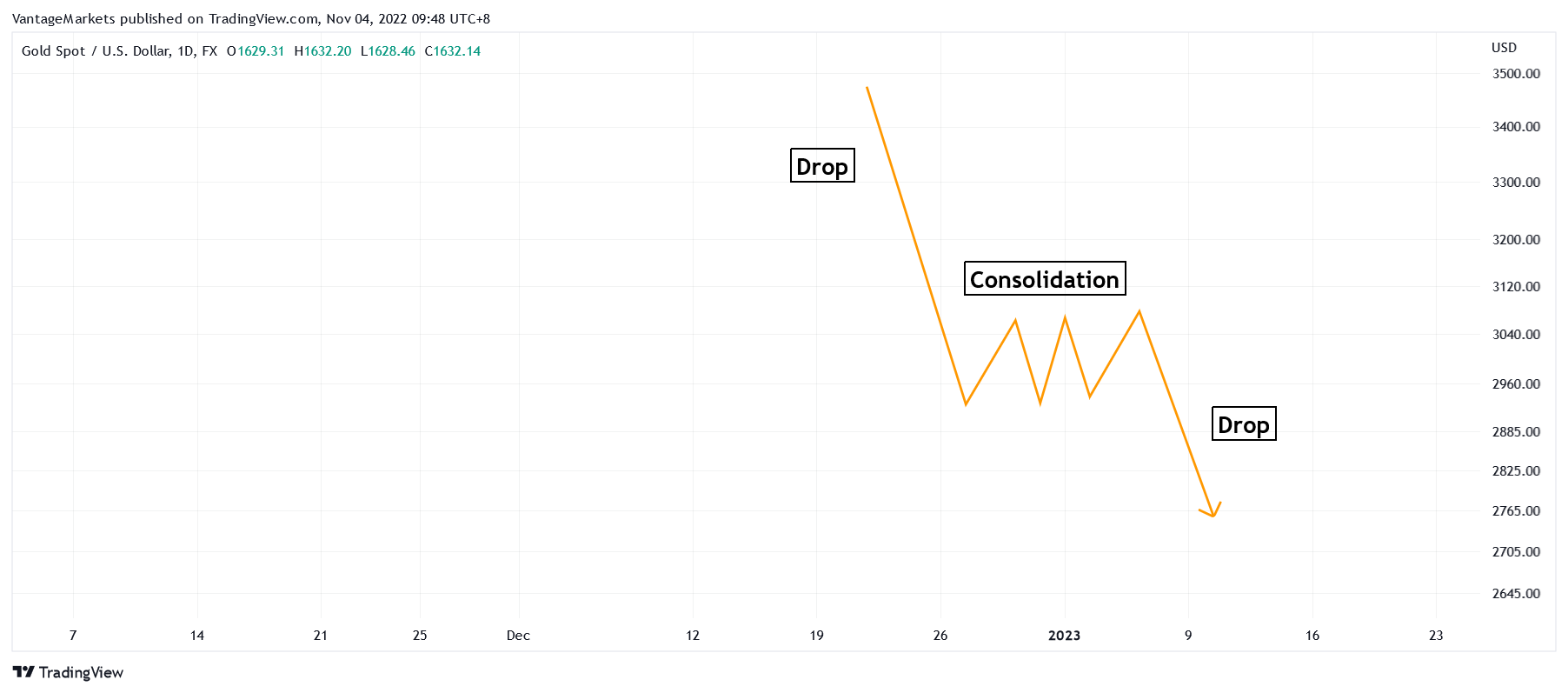The width and height of the screenshot is (1568, 693).
Task: Click the 2765.00 price axis label
Action: pyautogui.click(x=1516, y=511)
